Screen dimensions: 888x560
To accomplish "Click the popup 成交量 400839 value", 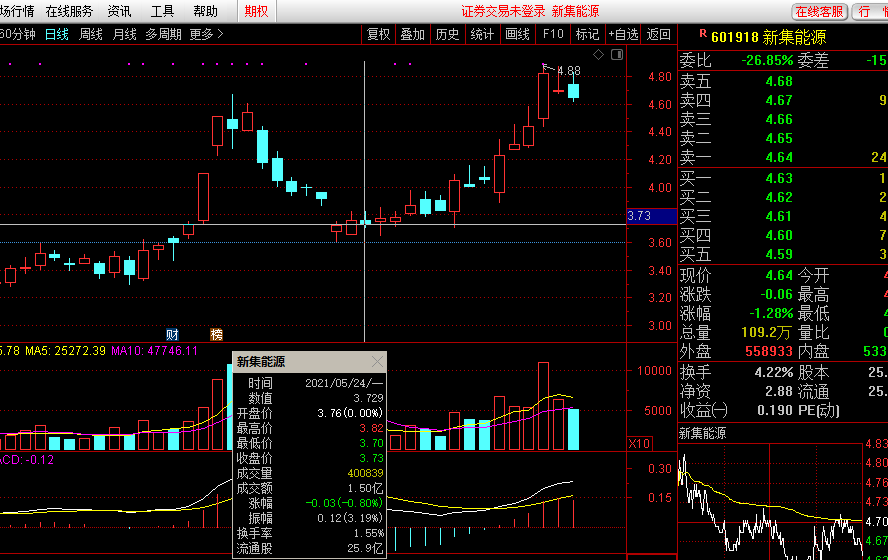I will 365,473.
